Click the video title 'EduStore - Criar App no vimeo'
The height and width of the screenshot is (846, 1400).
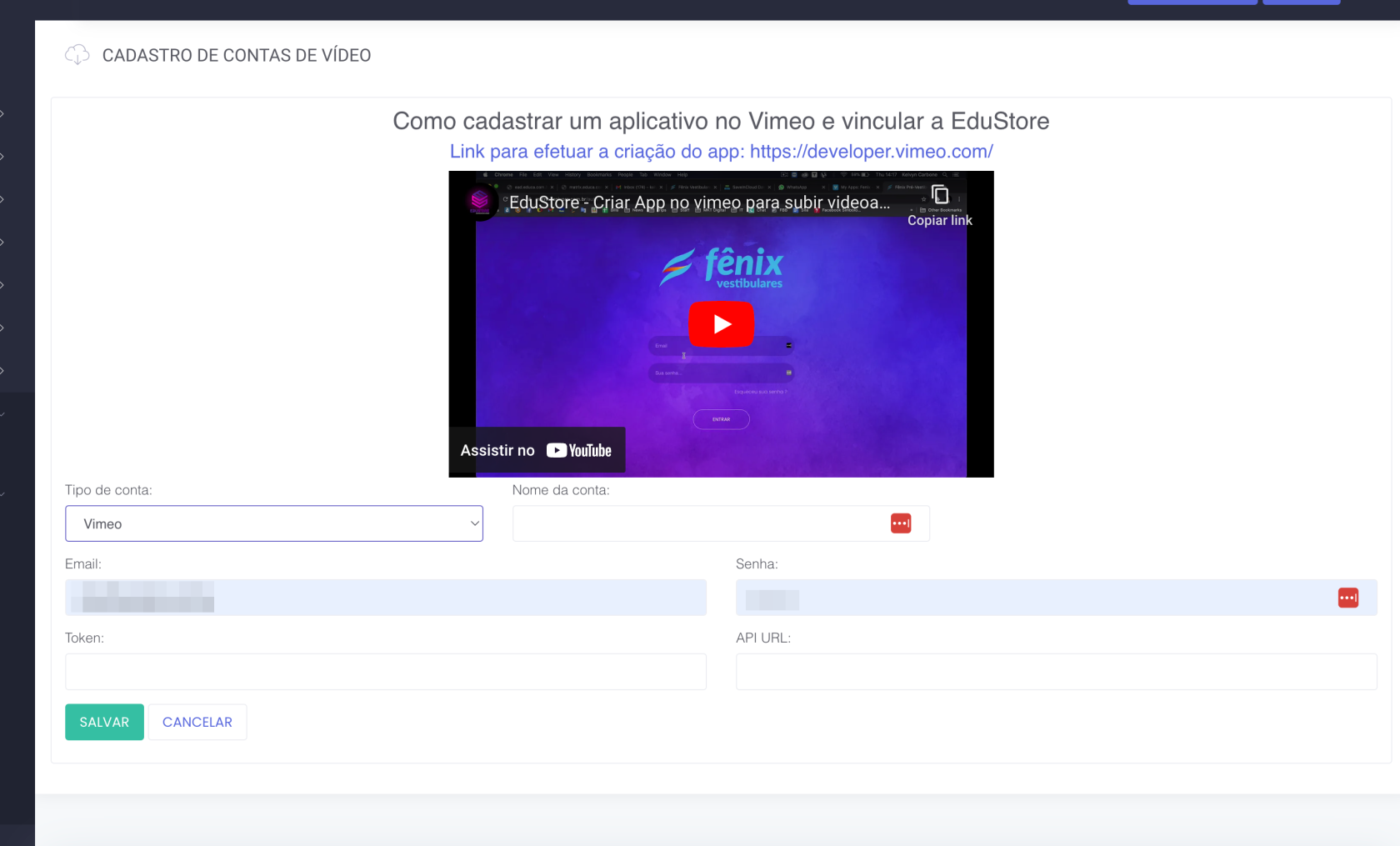point(698,203)
